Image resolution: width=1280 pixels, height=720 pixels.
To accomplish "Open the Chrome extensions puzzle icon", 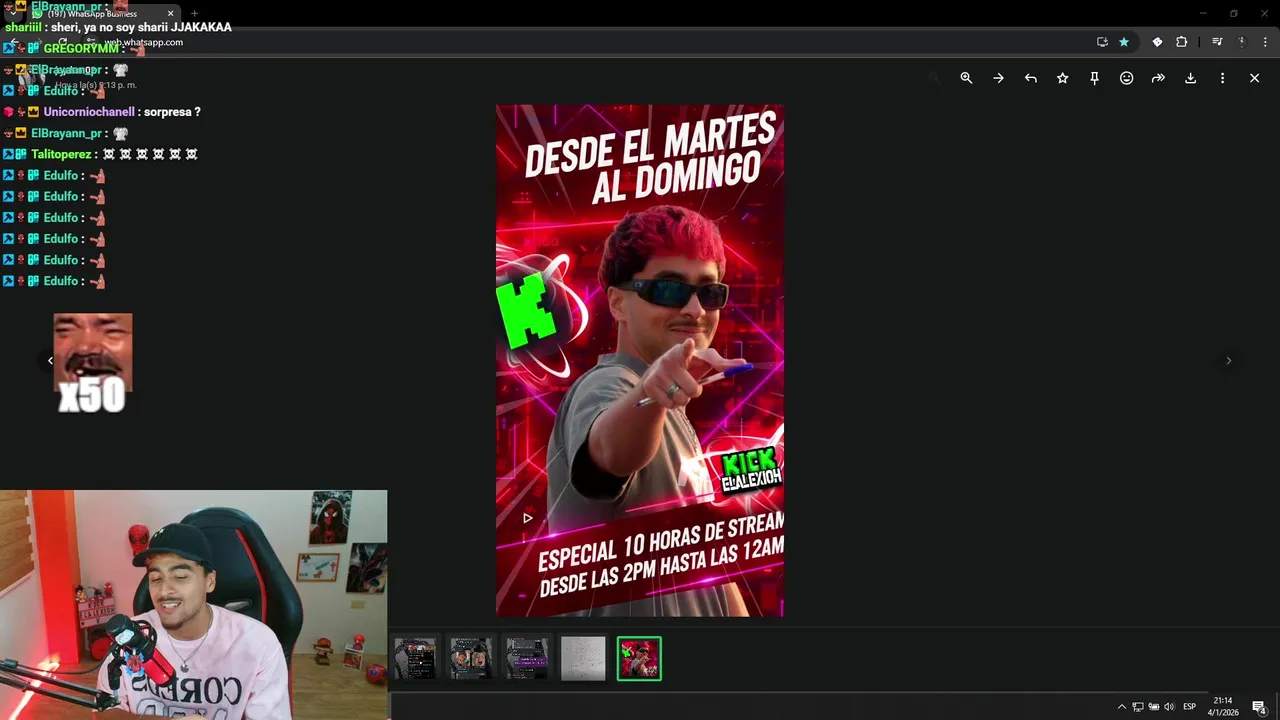I will pos(1181,42).
